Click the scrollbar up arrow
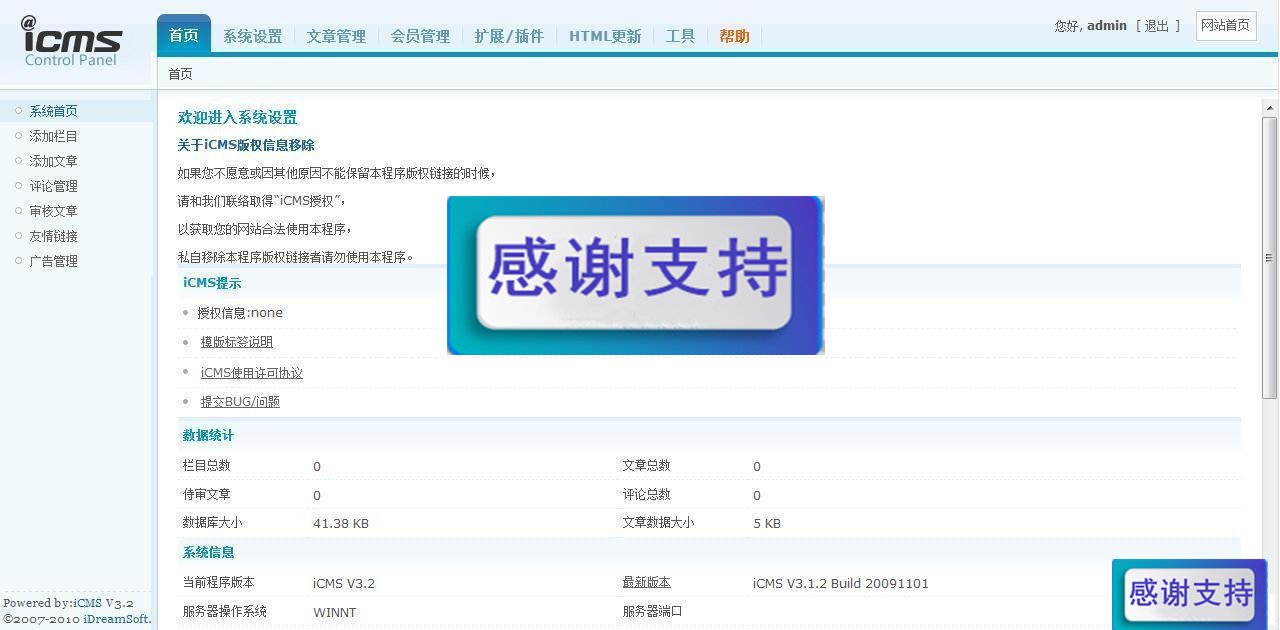This screenshot has height=630, width=1280. [1270, 108]
